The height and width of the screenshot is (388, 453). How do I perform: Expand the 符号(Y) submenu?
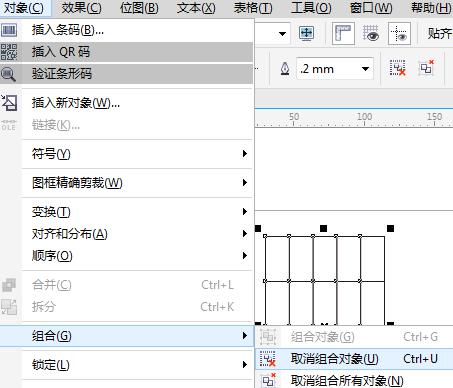(127, 154)
